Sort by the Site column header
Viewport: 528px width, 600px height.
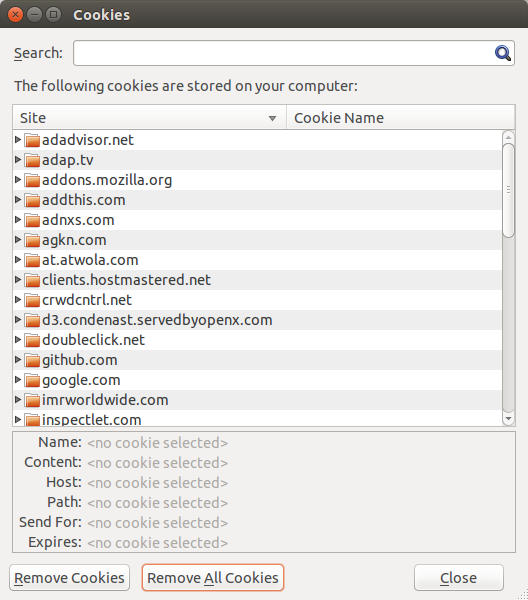pyautogui.click(x=150, y=117)
